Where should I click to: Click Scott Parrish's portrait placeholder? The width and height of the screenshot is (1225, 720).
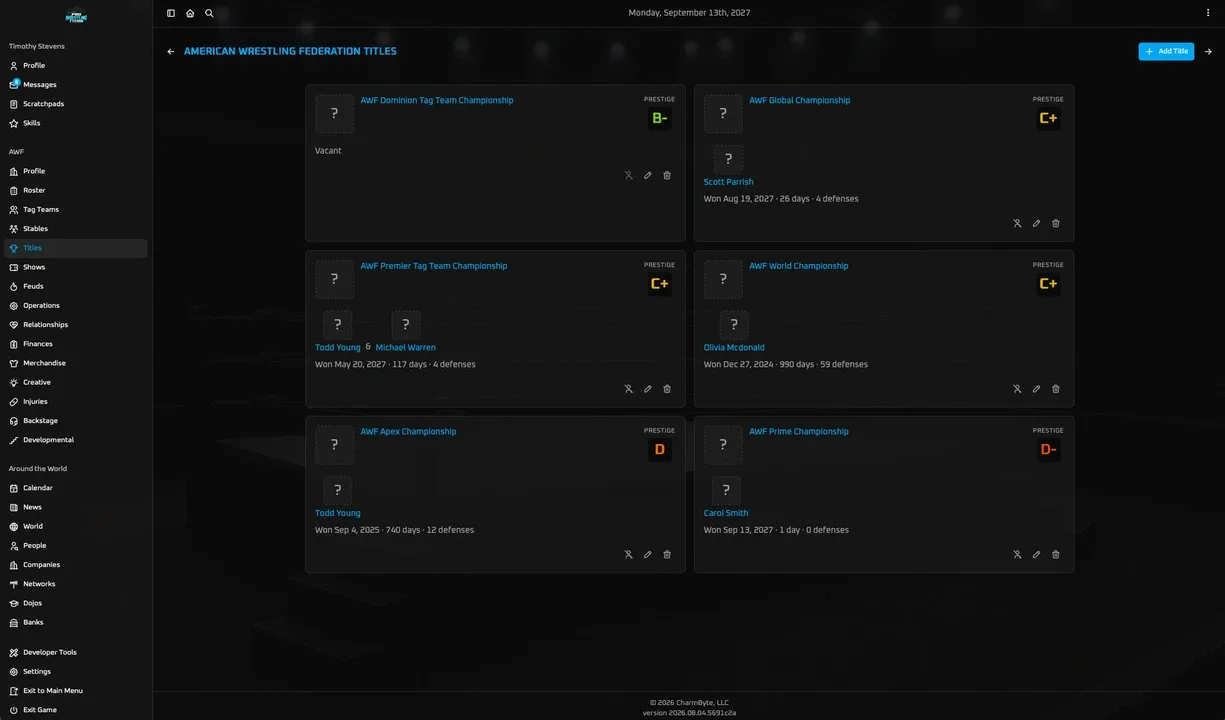pos(728,159)
